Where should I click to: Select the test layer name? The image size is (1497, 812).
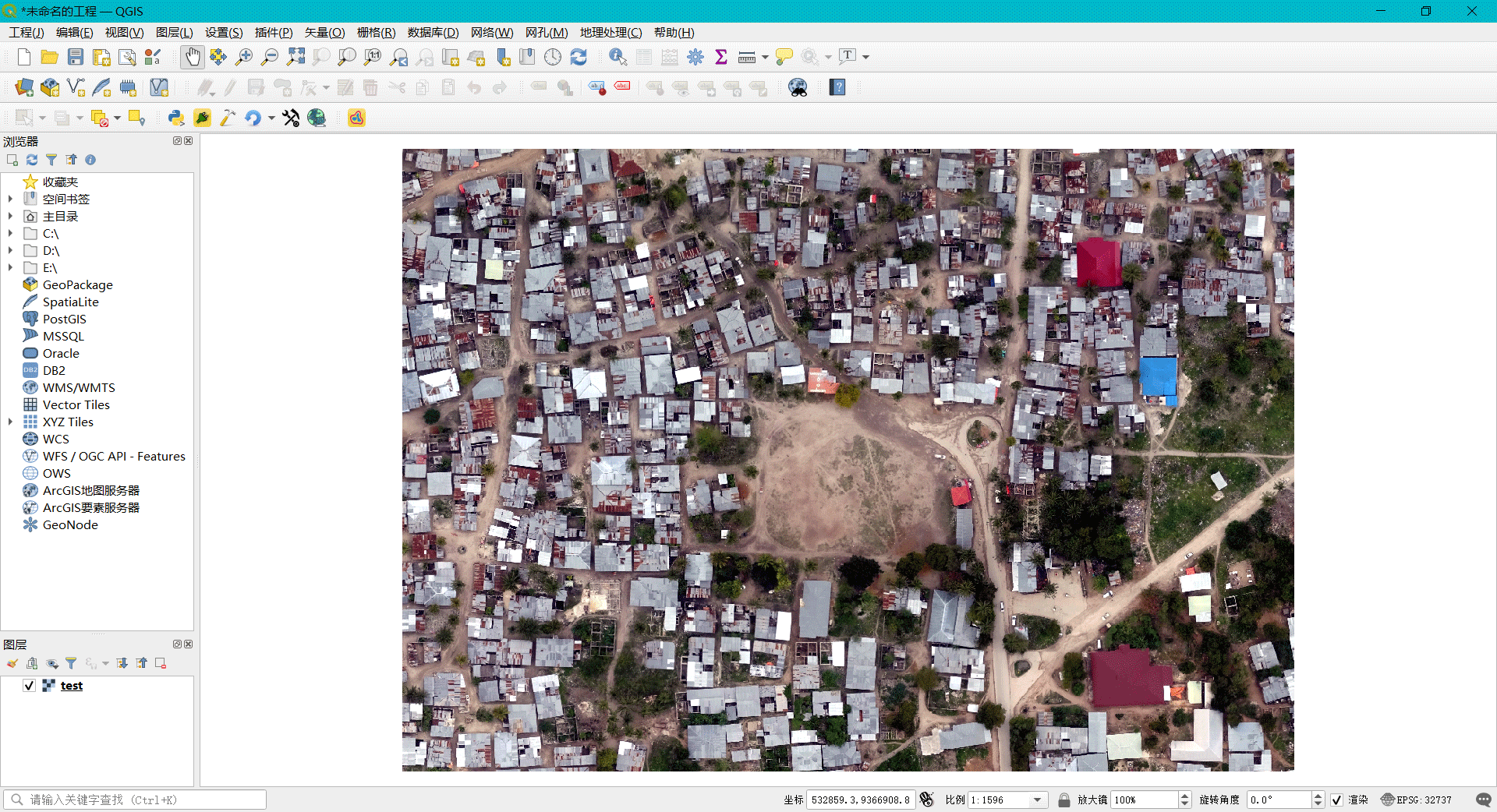coord(72,686)
